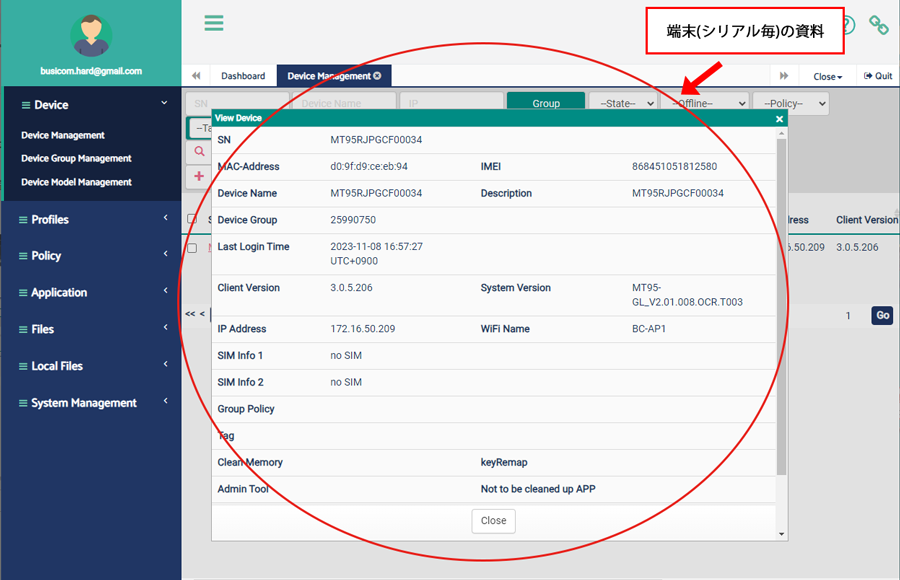The height and width of the screenshot is (580, 900).
Task: Open the link chain icon at top right
Action: (x=878, y=25)
